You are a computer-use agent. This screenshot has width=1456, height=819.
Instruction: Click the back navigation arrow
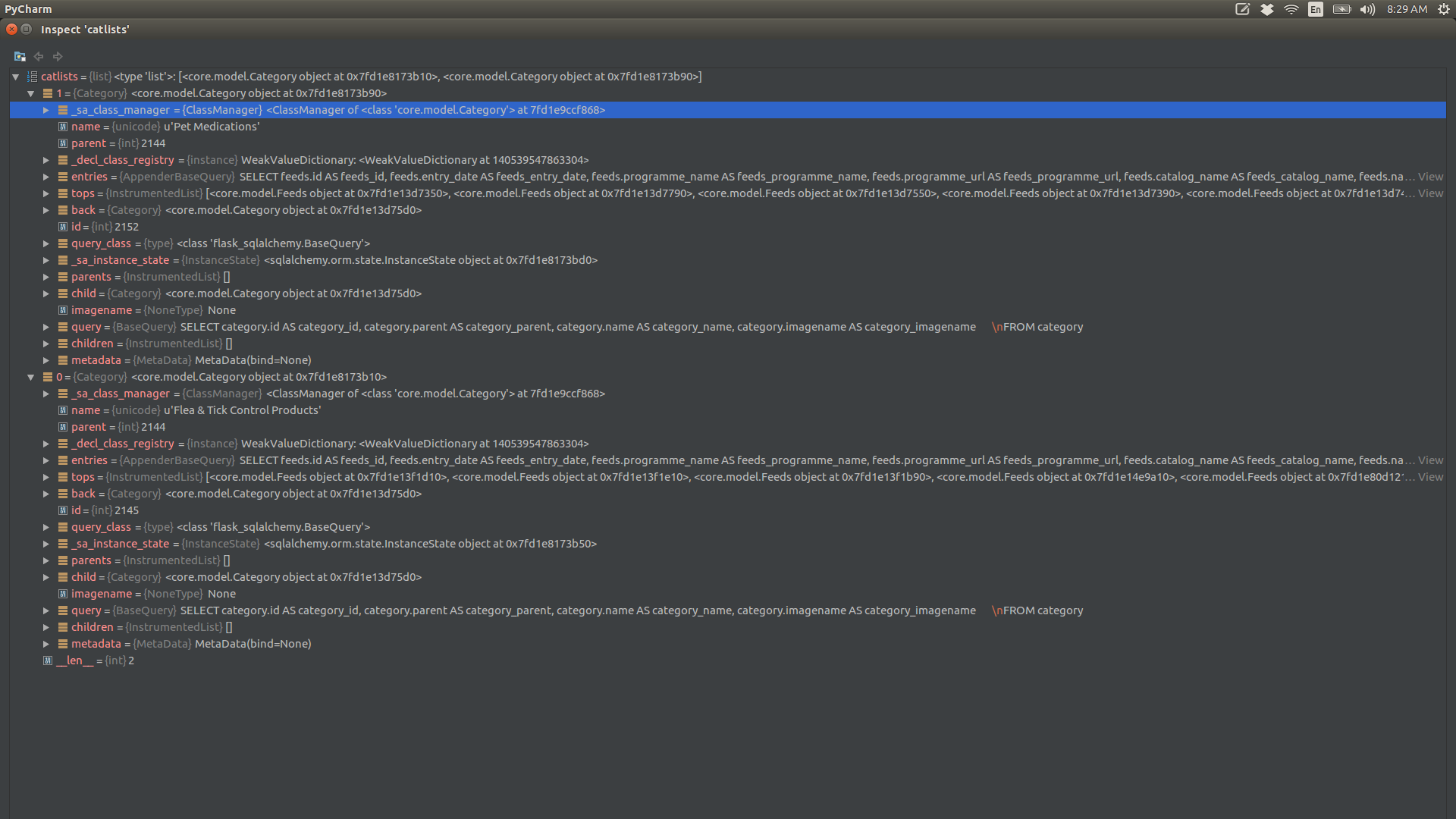click(x=39, y=56)
